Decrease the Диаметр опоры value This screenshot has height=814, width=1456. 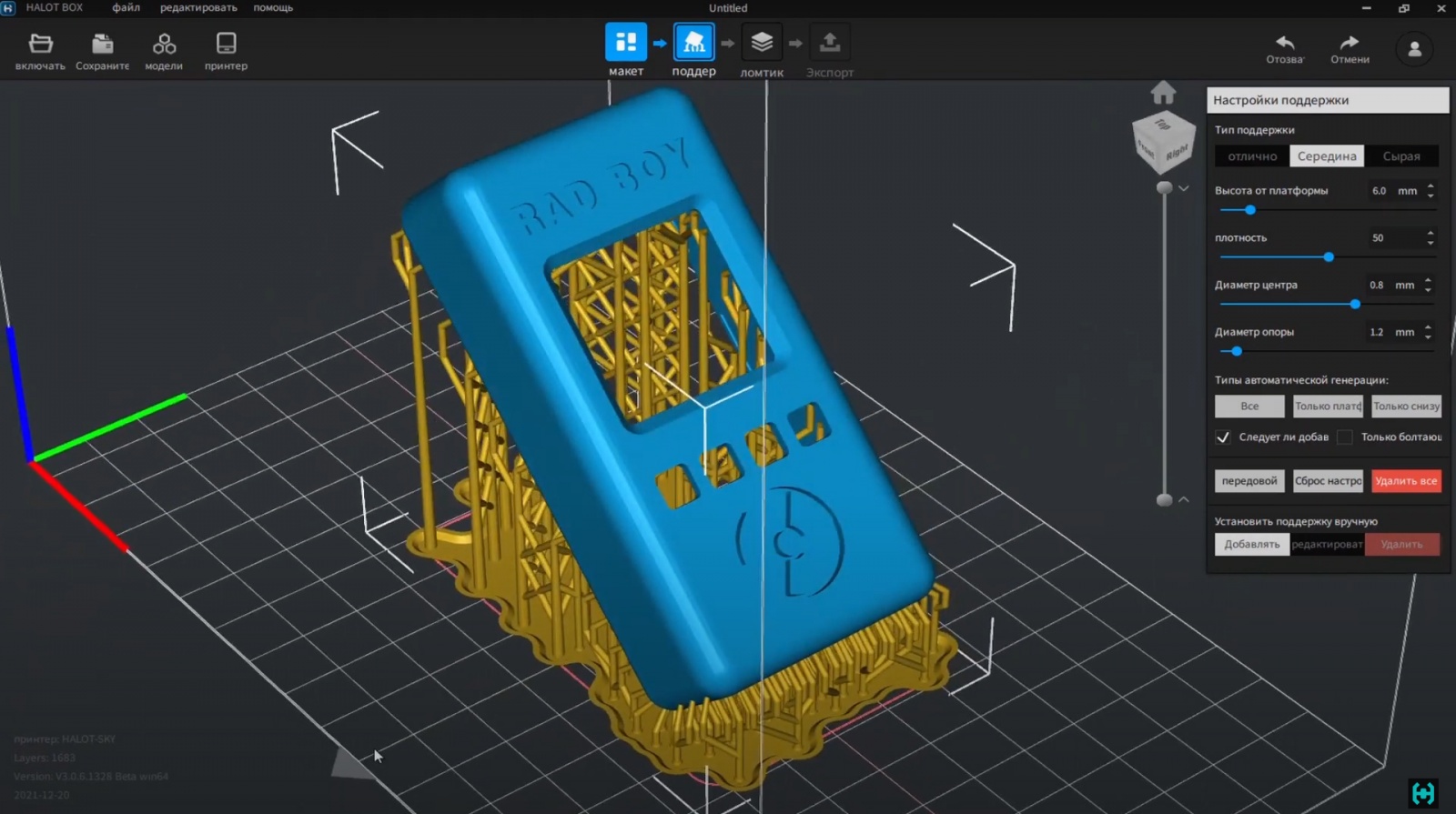(1428, 337)
